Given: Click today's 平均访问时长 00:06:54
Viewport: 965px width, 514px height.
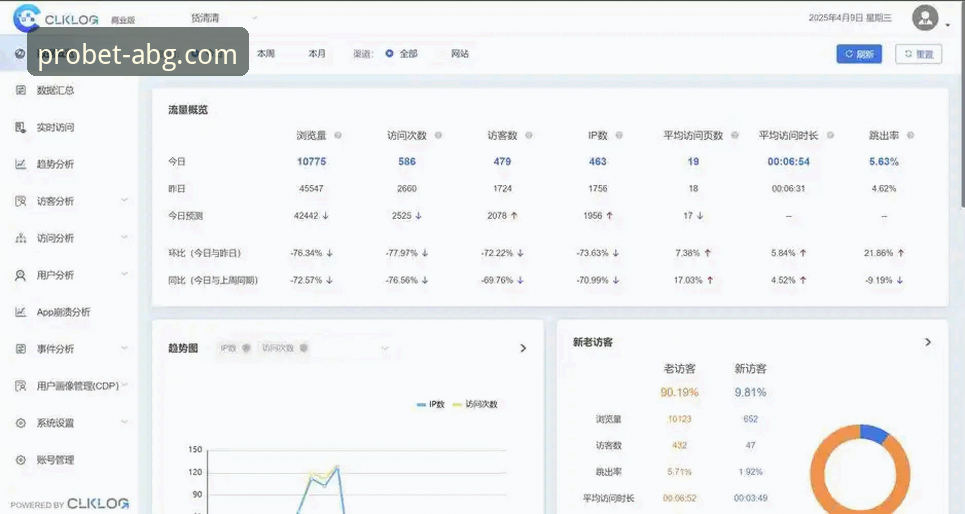Looking at the screenshot, I should point(788,161).
